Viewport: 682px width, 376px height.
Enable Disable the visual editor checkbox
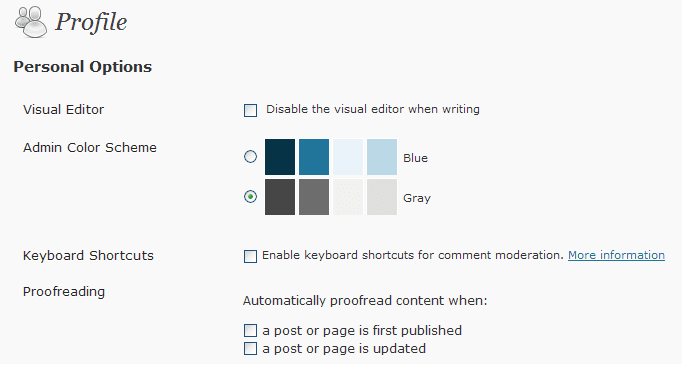(251, 111)
